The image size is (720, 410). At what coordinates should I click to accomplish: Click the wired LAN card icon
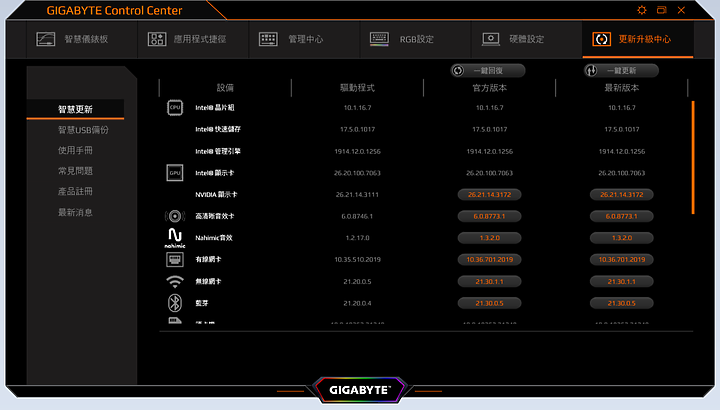click(175, 260)
